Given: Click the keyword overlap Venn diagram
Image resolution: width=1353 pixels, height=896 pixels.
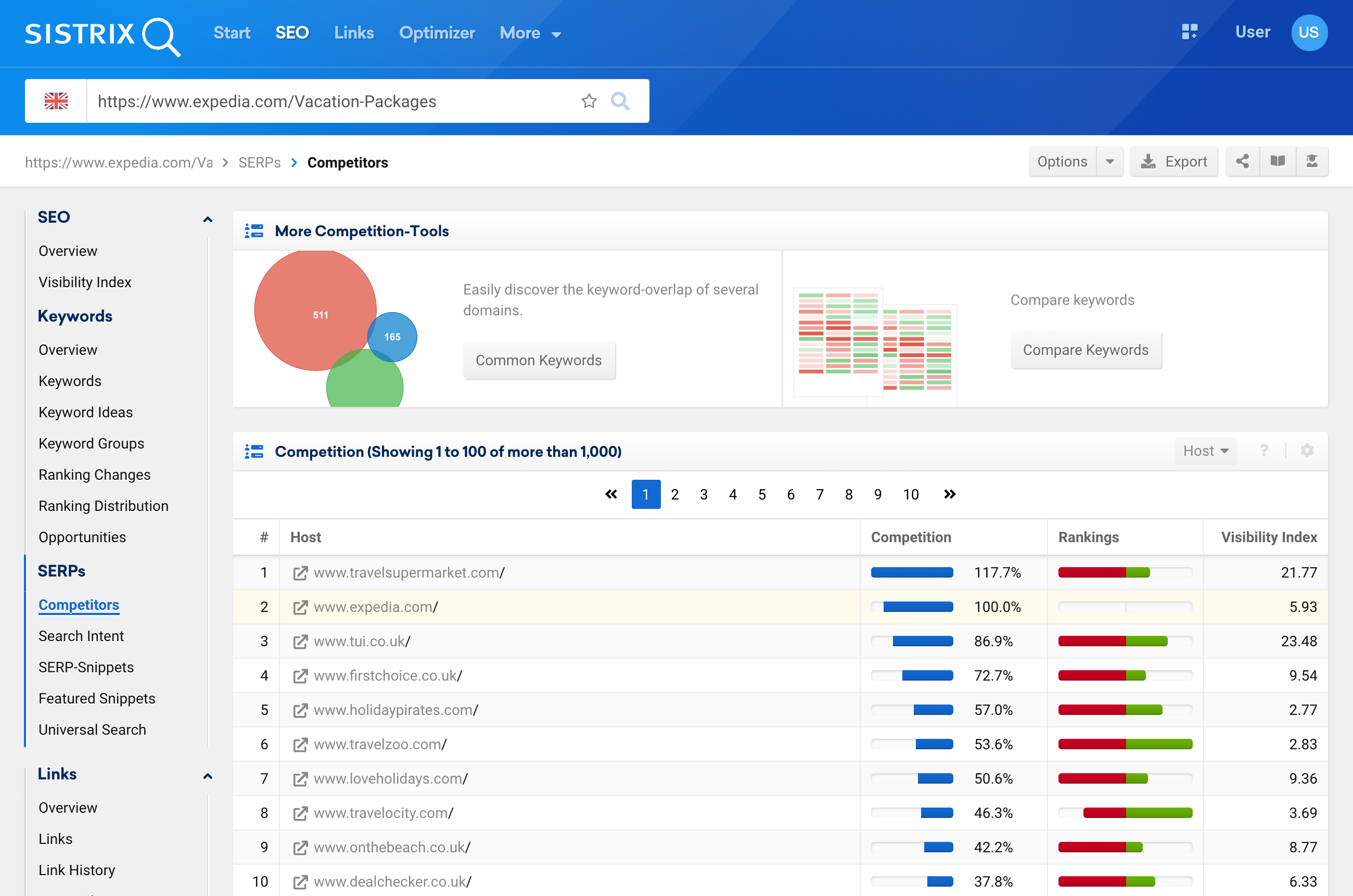Looking at the screenshot, I should (336, 328).
